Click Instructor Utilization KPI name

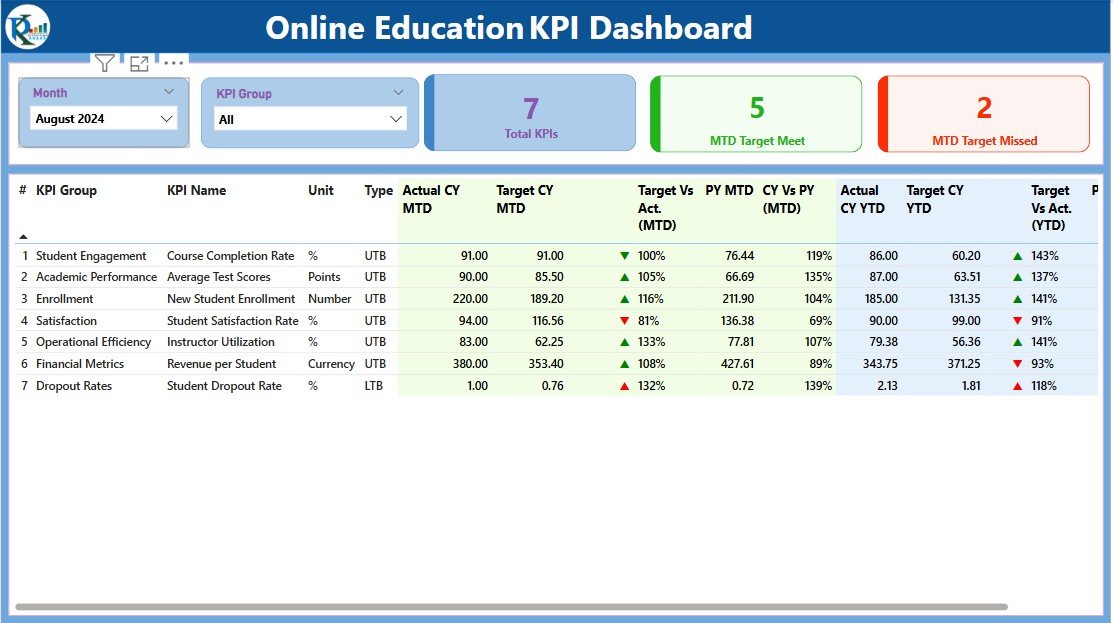(x=220, y=342)
